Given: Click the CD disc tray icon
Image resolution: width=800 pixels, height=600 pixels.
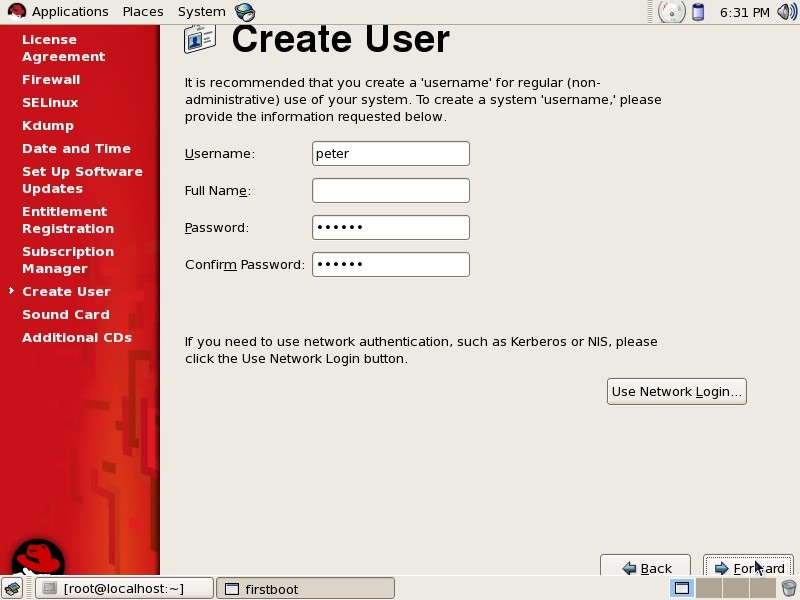Looking at the screenshot, I should click(x=671, y=12).
